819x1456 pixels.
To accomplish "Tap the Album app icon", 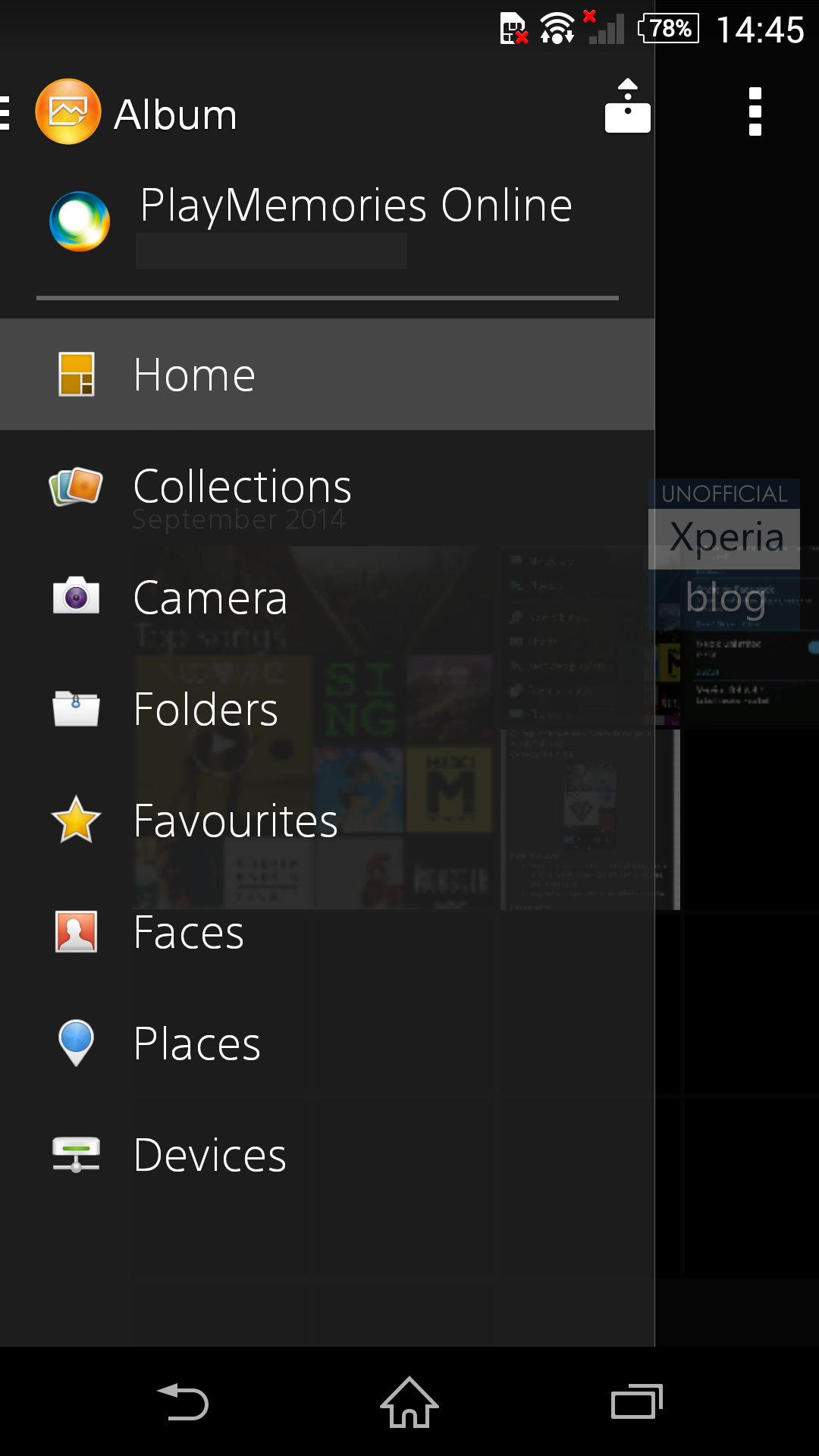I will pos(68,112).
